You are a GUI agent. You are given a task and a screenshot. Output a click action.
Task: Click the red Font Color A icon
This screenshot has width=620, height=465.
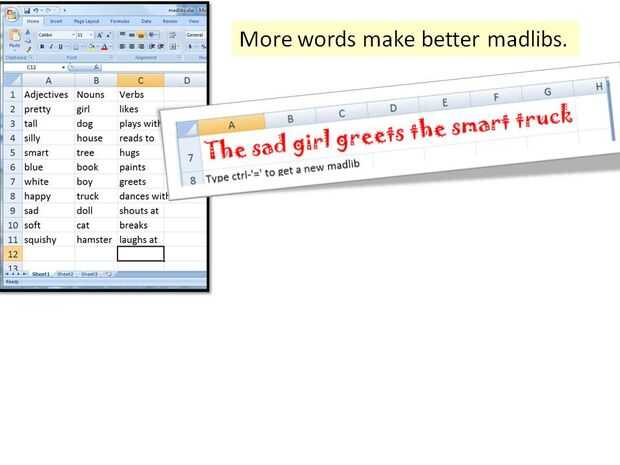pyautogui.click(x=104, y=47)
